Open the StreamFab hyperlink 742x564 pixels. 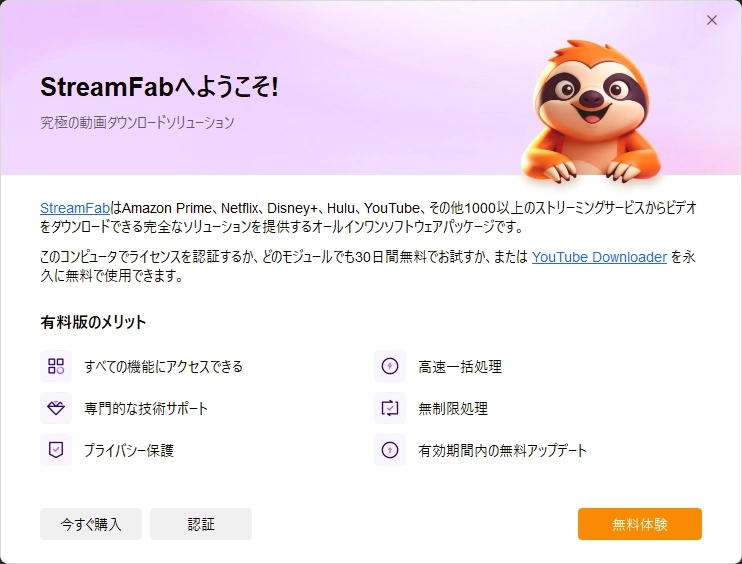(75, 208)
